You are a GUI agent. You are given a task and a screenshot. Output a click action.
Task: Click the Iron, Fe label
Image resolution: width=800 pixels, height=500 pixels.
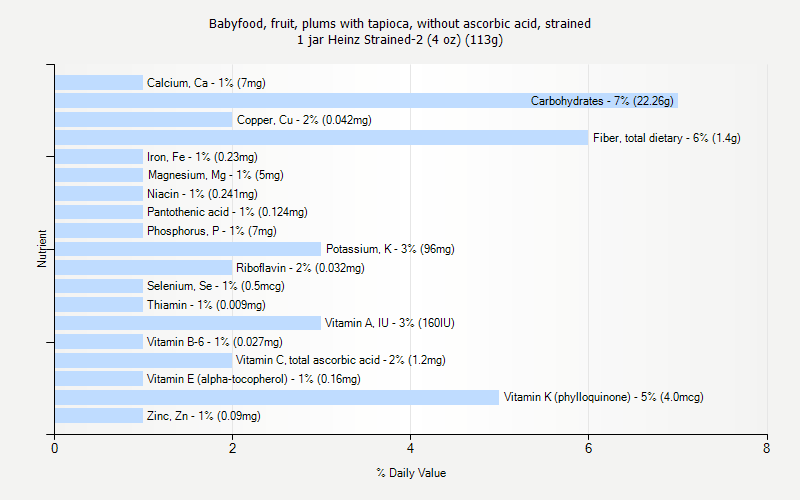[x=202, y=157]
